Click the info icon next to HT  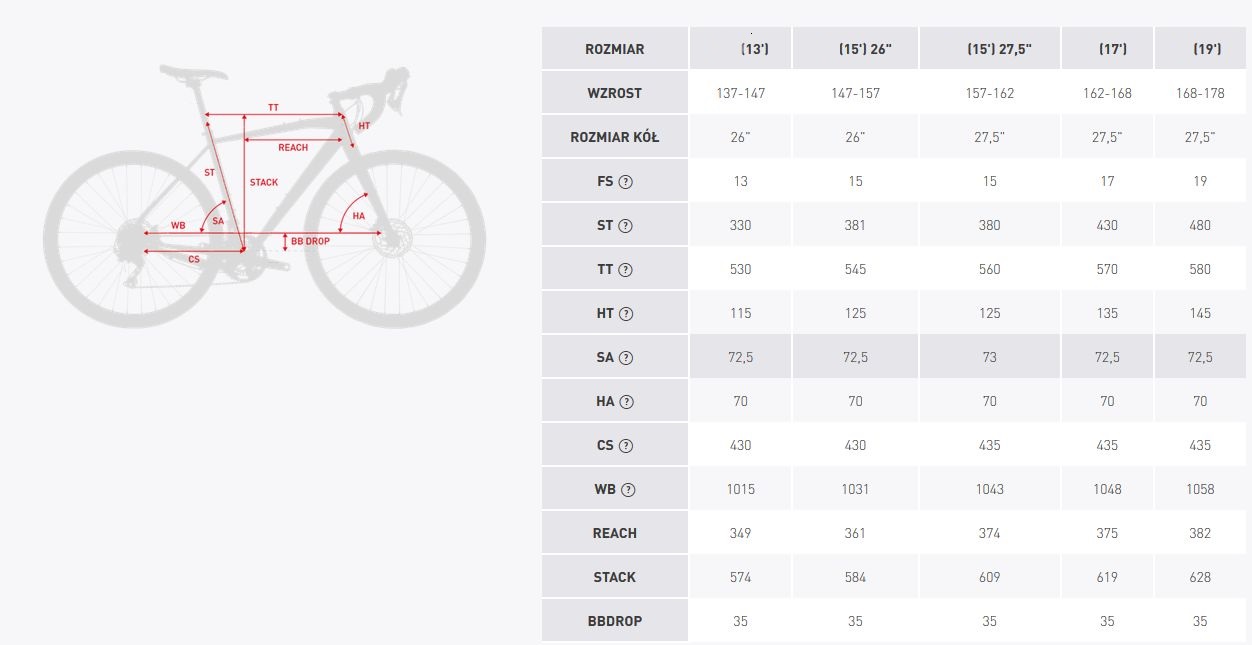pos(626,314)
